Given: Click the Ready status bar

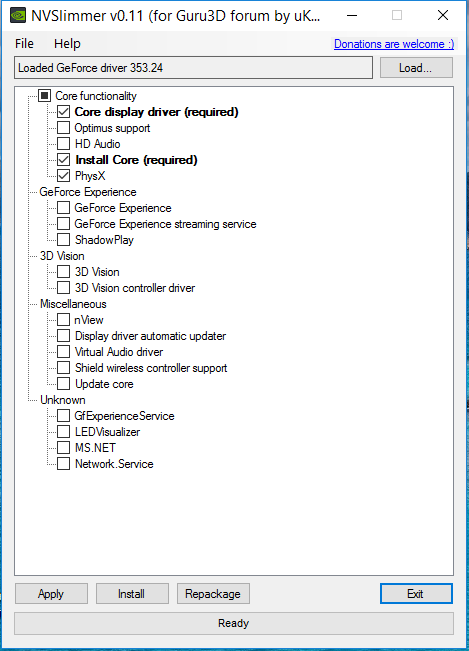Looking at the screenshot, I should click(x=234, y=623).
